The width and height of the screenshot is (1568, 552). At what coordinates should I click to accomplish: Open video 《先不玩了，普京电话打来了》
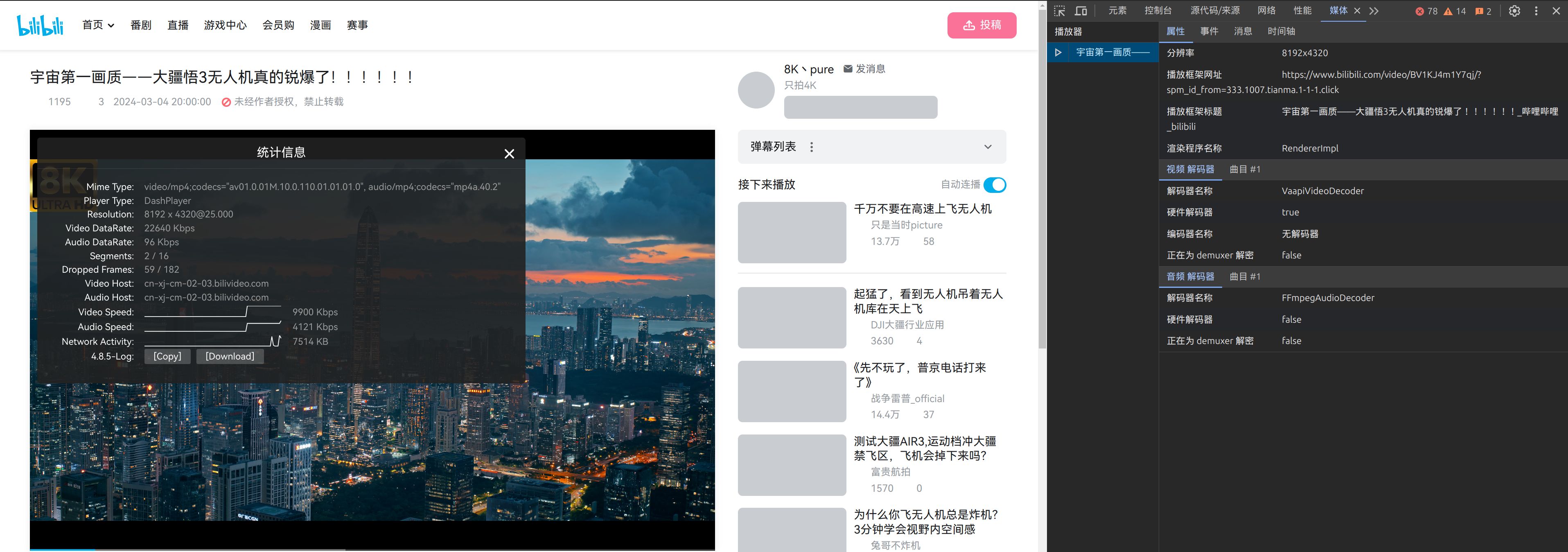[x=920, y=375]
